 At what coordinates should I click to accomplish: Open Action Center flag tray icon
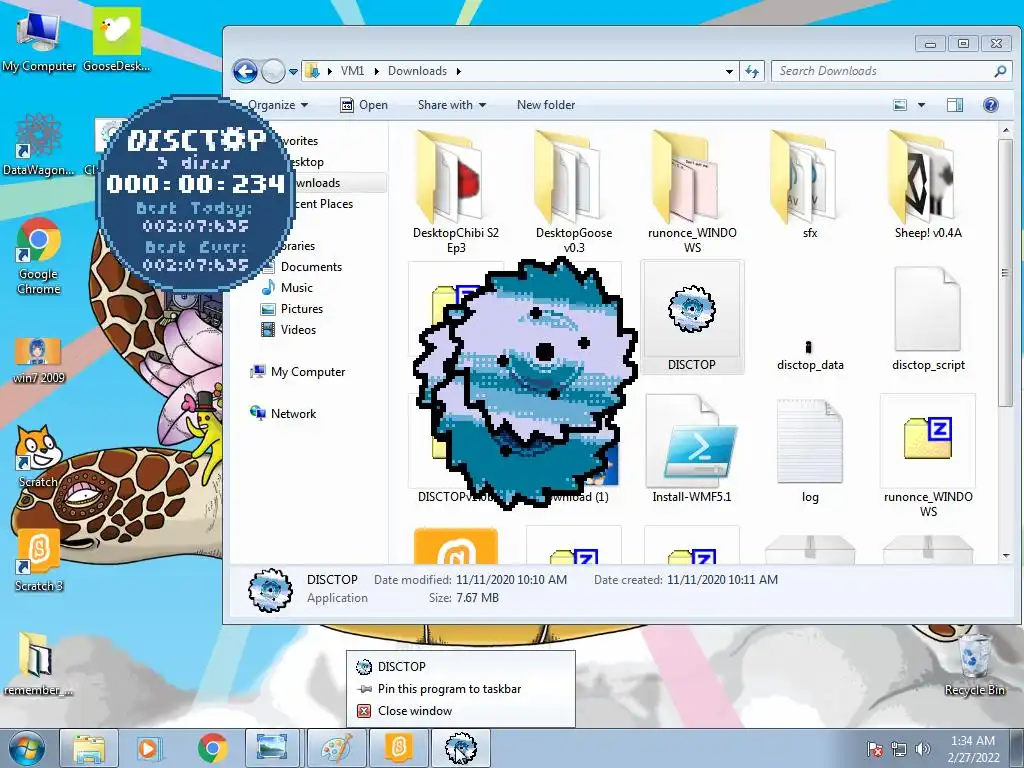[x=875, y=748]
